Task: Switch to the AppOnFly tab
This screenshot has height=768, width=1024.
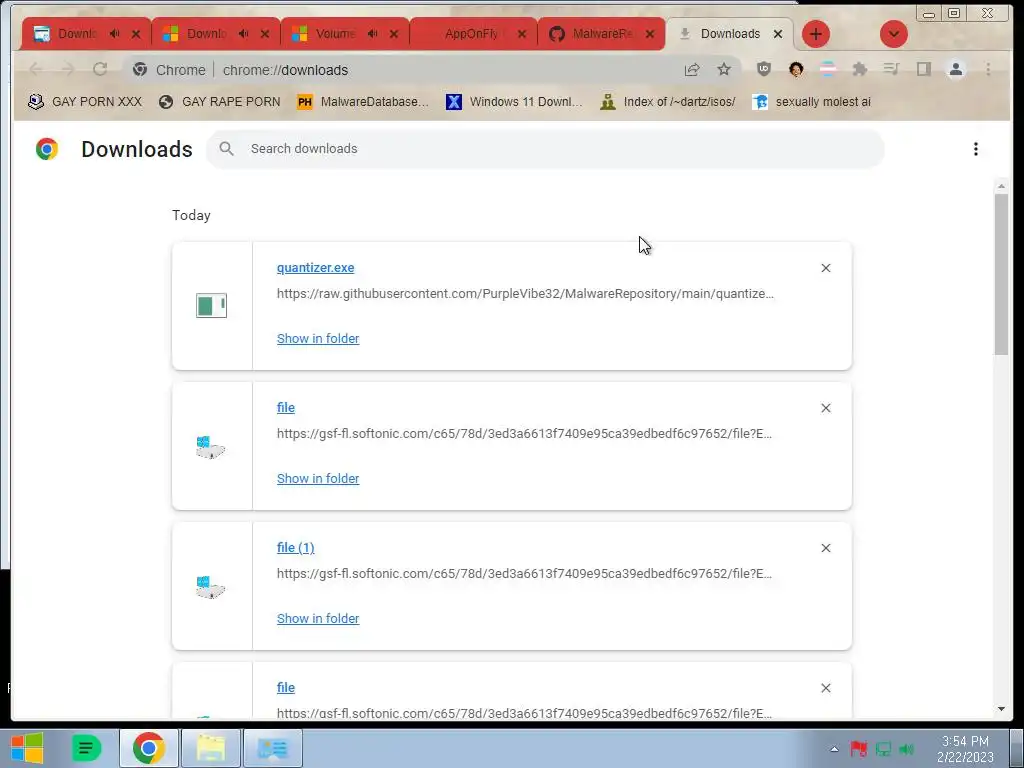Action: (470, 34)
